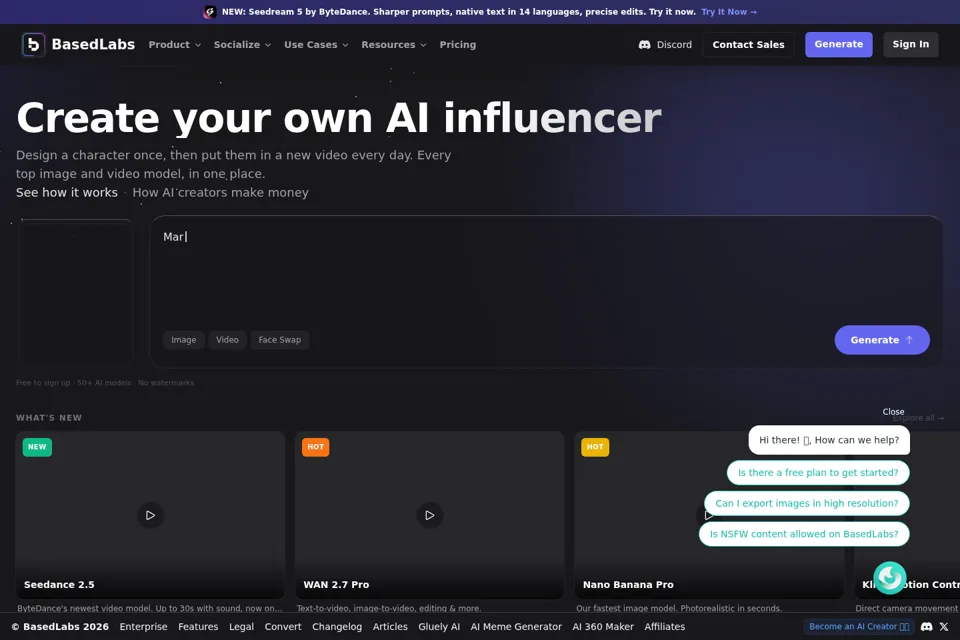Viewport: 960px width, 640px height.
Task: Open Affiliates footer link
Action: (x=664, y=627)
